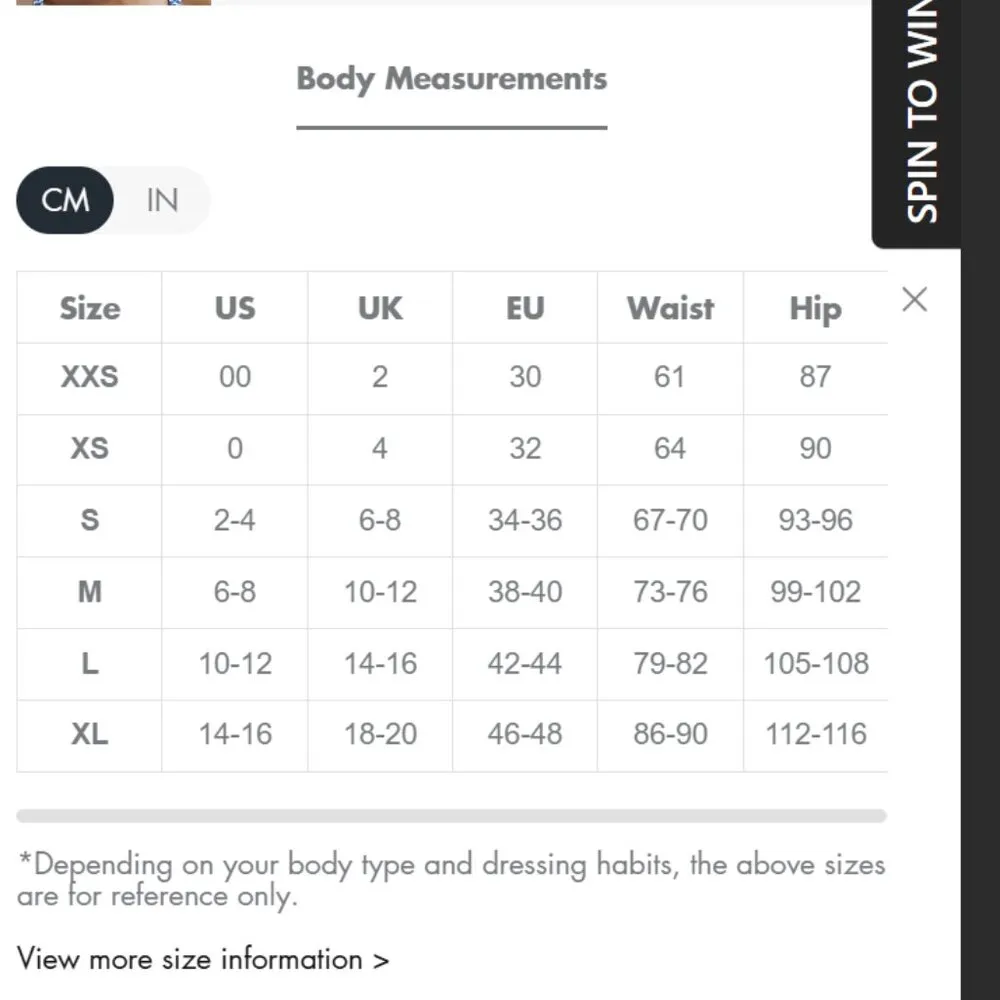
Task: Click the EU column header
Action: point(525,308)
